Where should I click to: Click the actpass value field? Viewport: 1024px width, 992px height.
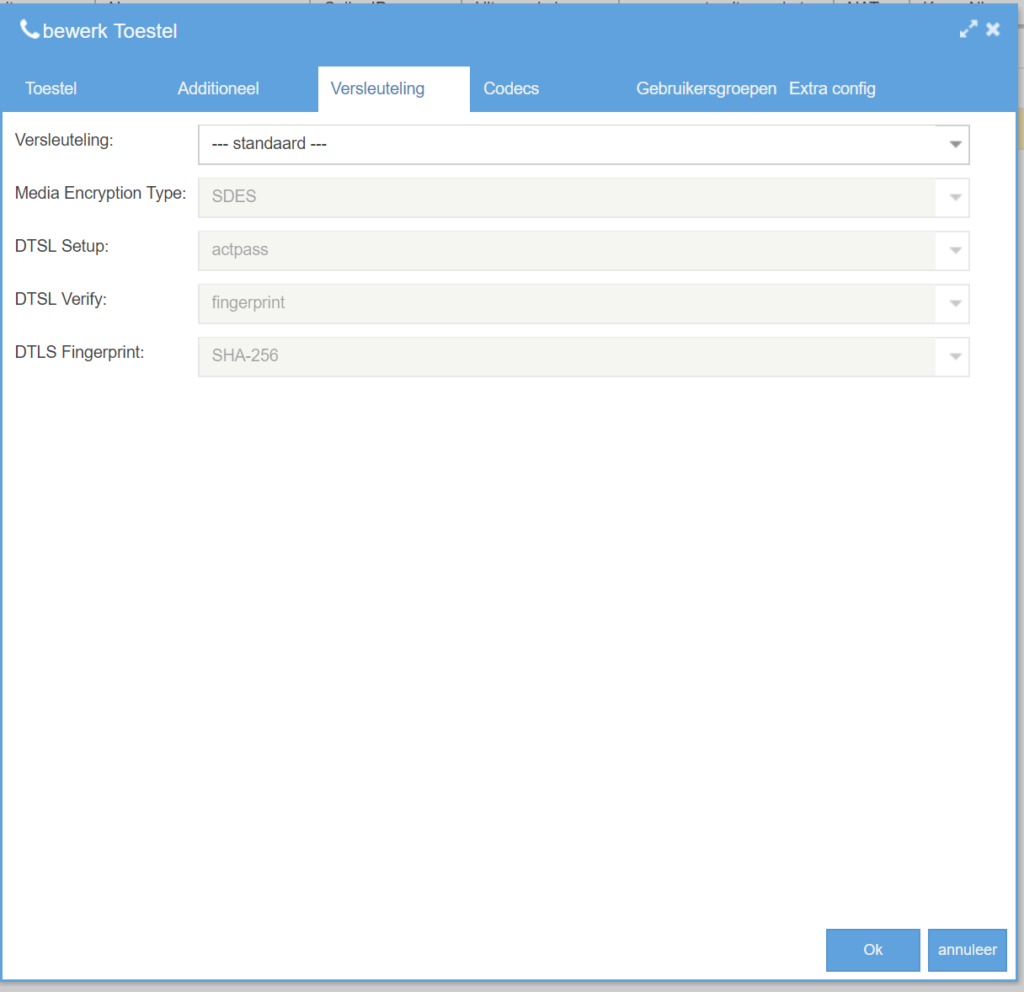coord(566,250)
